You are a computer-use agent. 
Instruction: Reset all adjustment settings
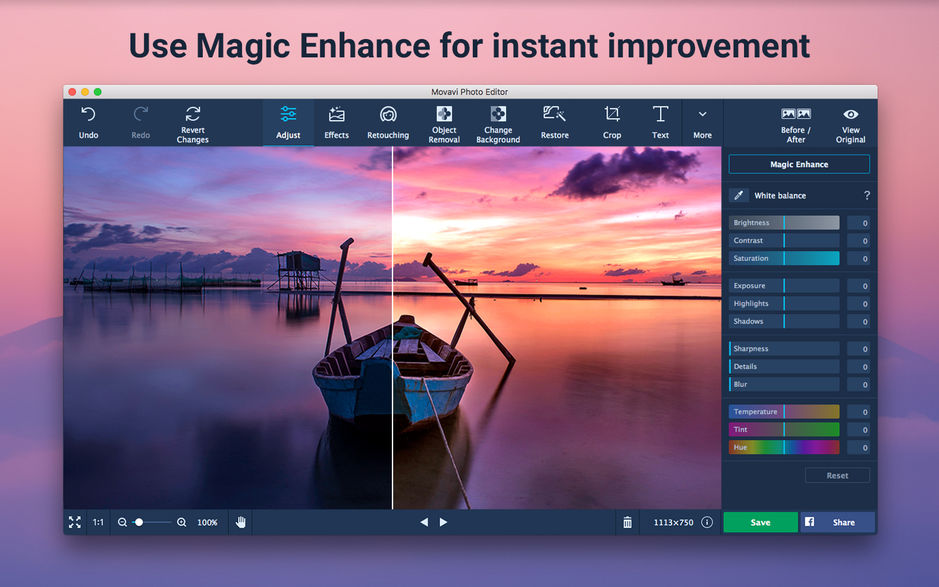coord(837,475)
